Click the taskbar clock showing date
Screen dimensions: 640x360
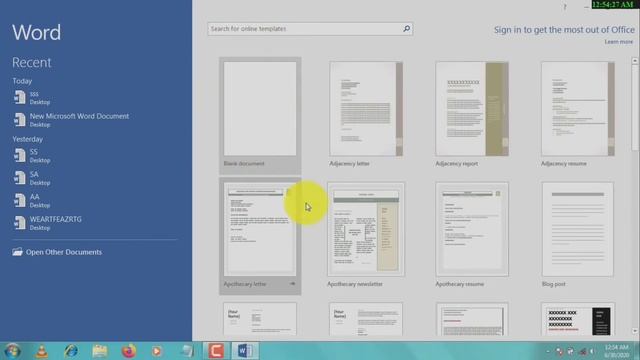point(617,351)
